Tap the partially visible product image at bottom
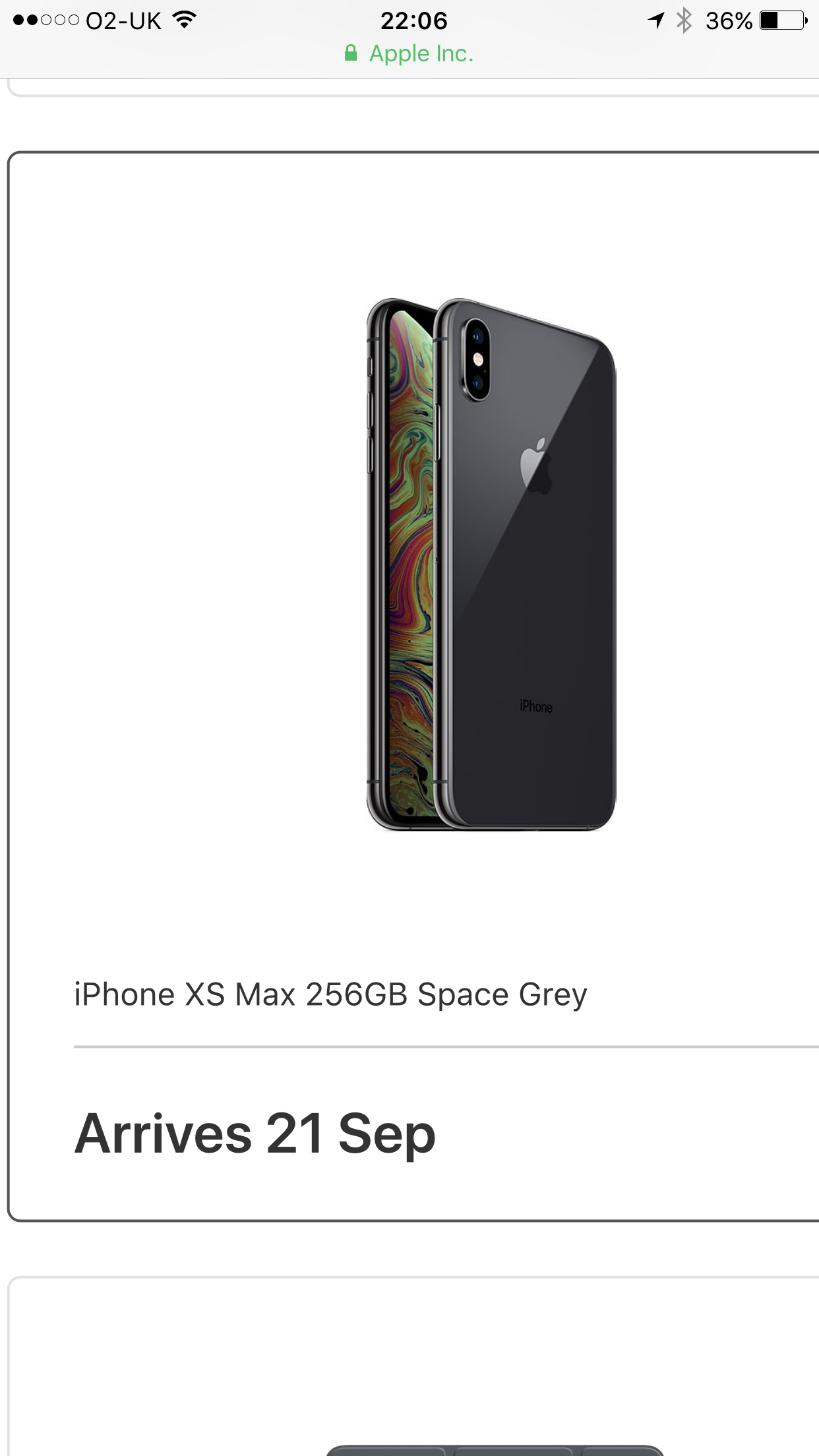The width and height of the screenshot is (819, 1456). [495, 1449]
